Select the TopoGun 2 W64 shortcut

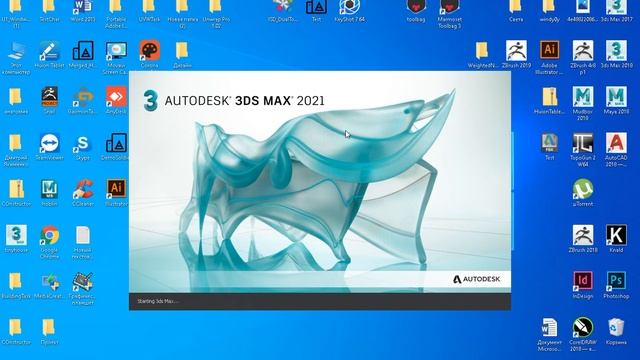[583, 149]
